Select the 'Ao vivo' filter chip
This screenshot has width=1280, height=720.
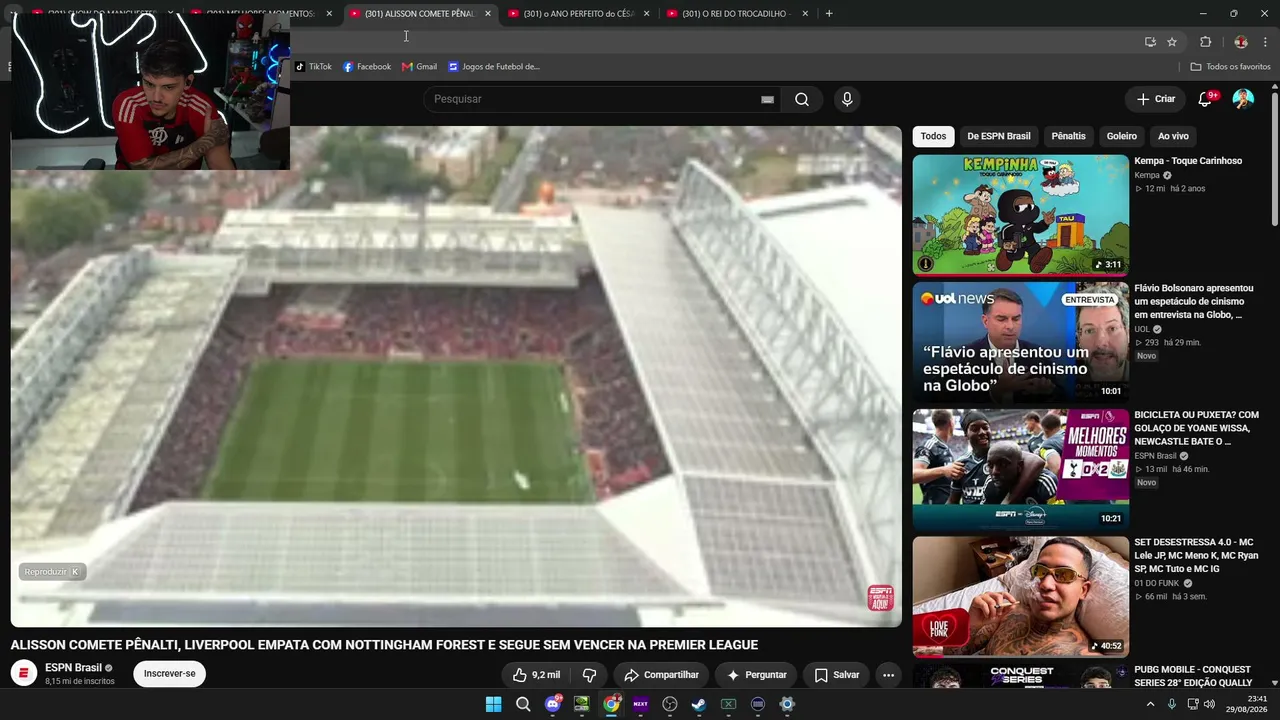(x=1173, y=136)
